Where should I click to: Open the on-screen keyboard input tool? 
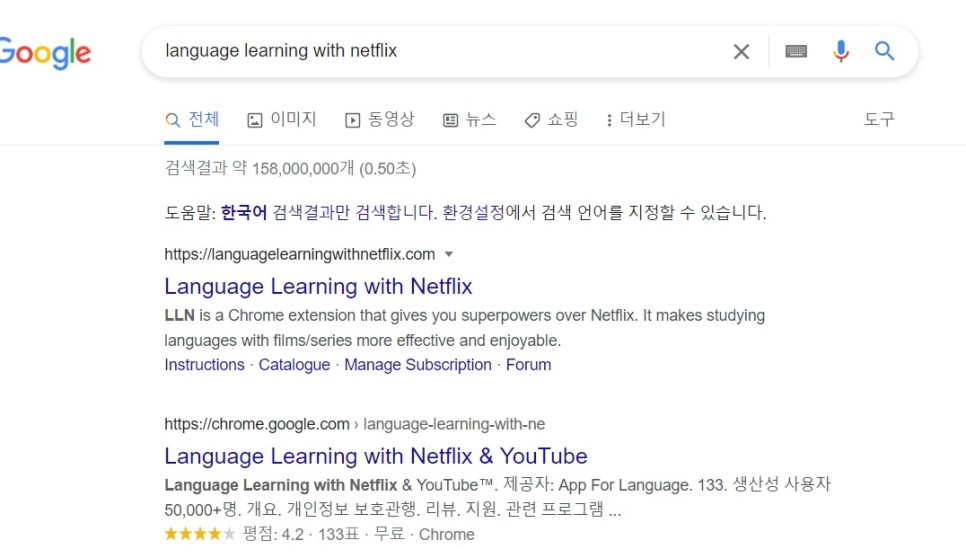796,51
